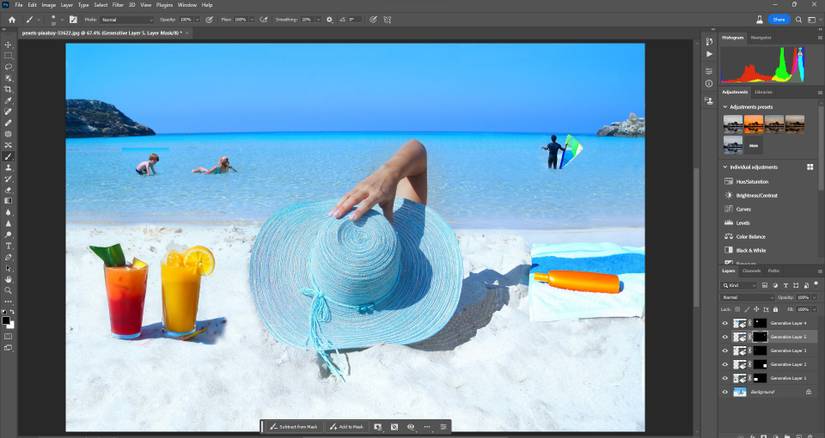Screen dimensions: 825x438
Task: Add a Color Balance adjustment
Action: point(750,237)
